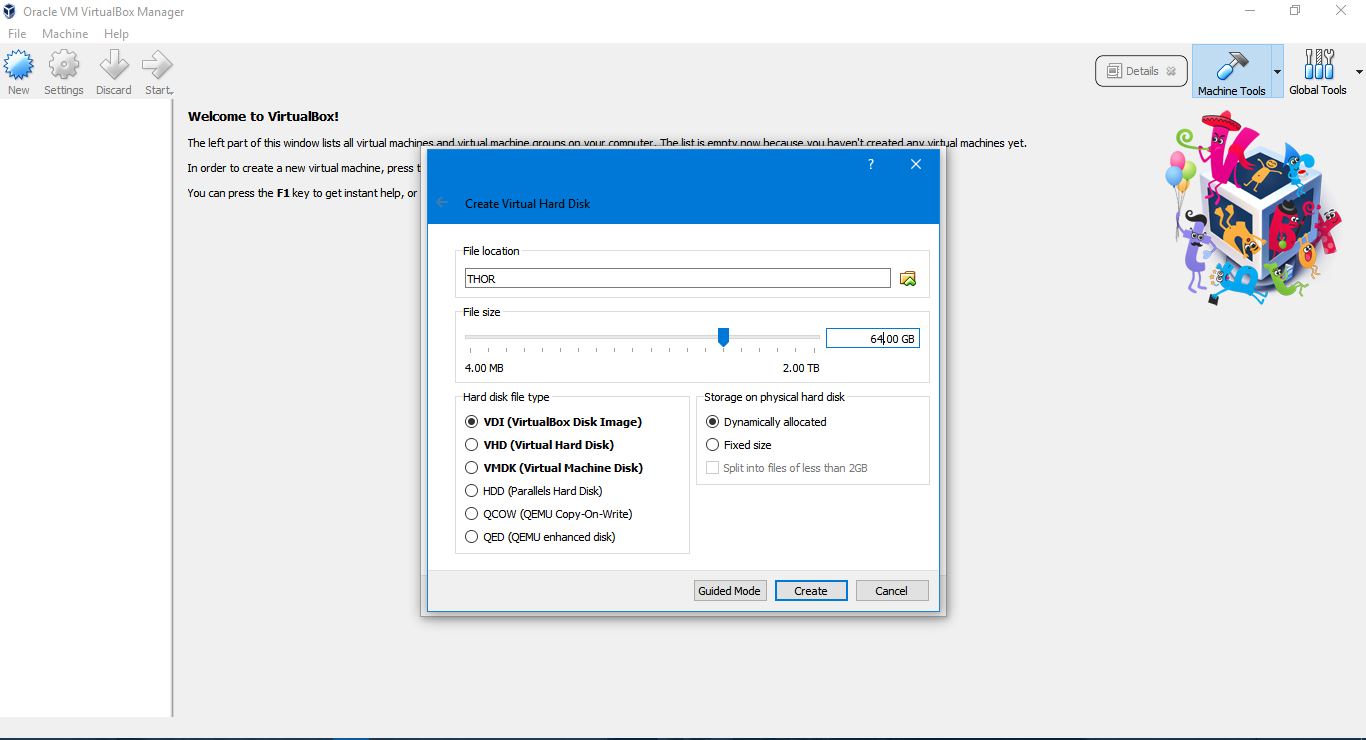Viewport: 1366px width, 740px height.
Task: Click the Discard toolbar icon
Action: click(114, 67)
